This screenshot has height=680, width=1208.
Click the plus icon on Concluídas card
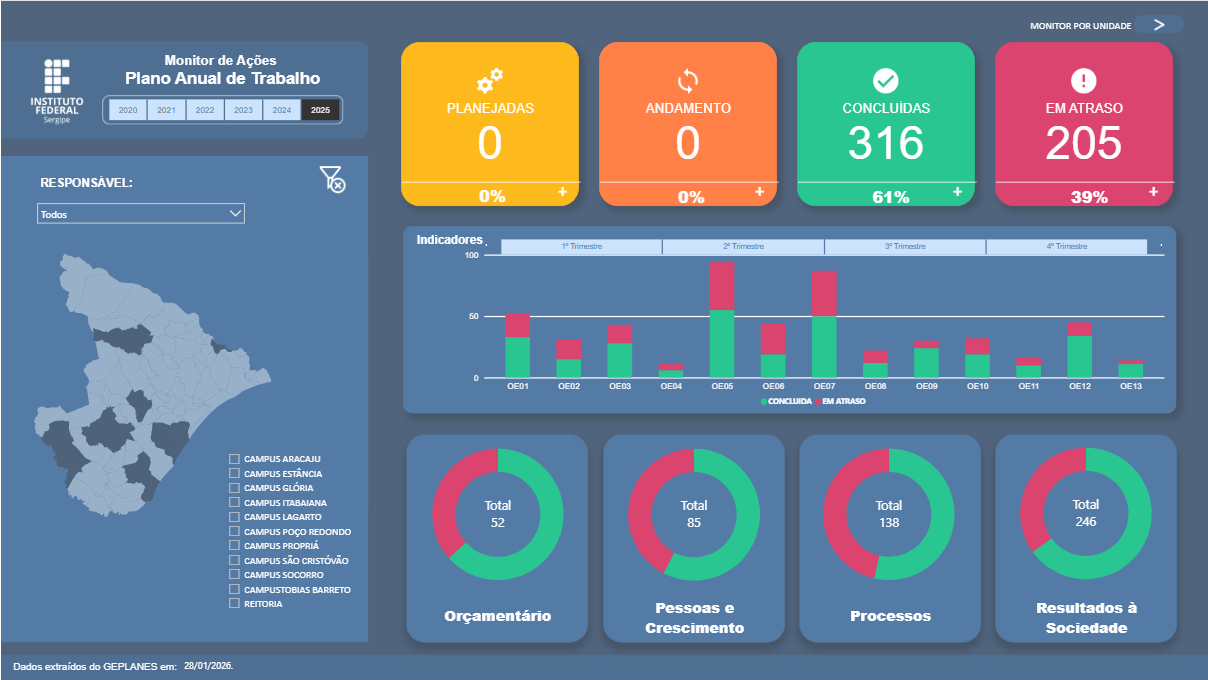(957, 191)
